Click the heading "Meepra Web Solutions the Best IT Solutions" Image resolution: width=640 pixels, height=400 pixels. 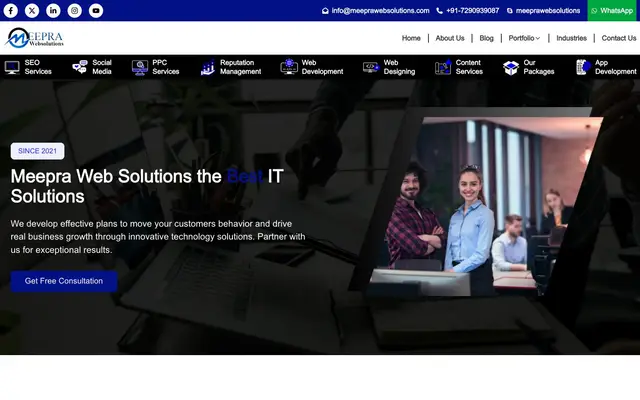click(147, 186)
